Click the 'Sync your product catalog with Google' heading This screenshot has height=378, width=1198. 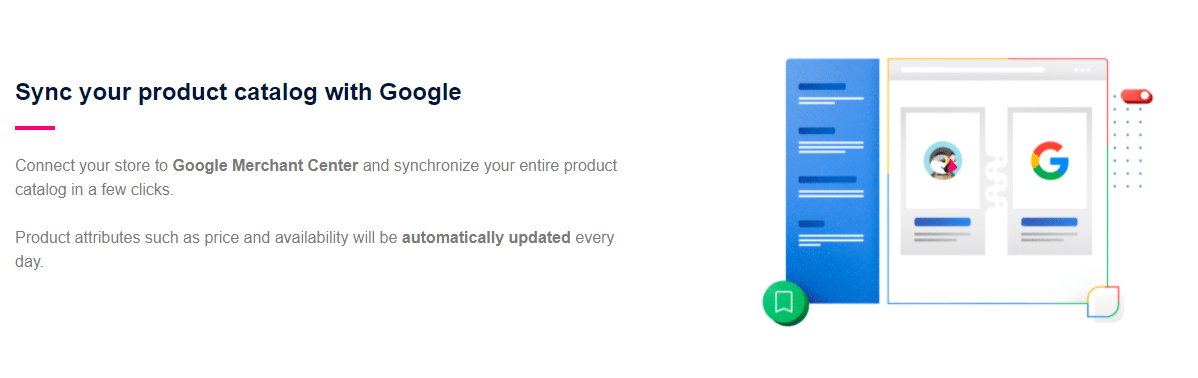point(238,92)
